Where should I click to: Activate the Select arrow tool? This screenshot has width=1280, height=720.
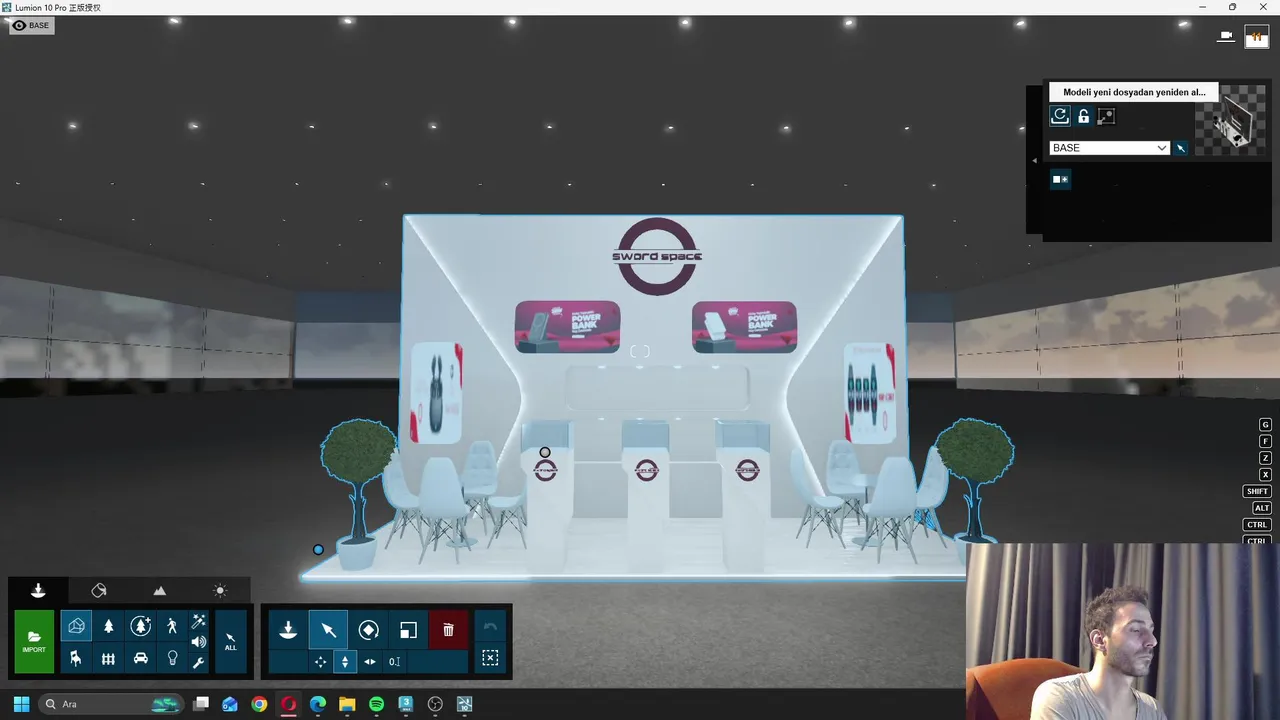pos(328,630)
